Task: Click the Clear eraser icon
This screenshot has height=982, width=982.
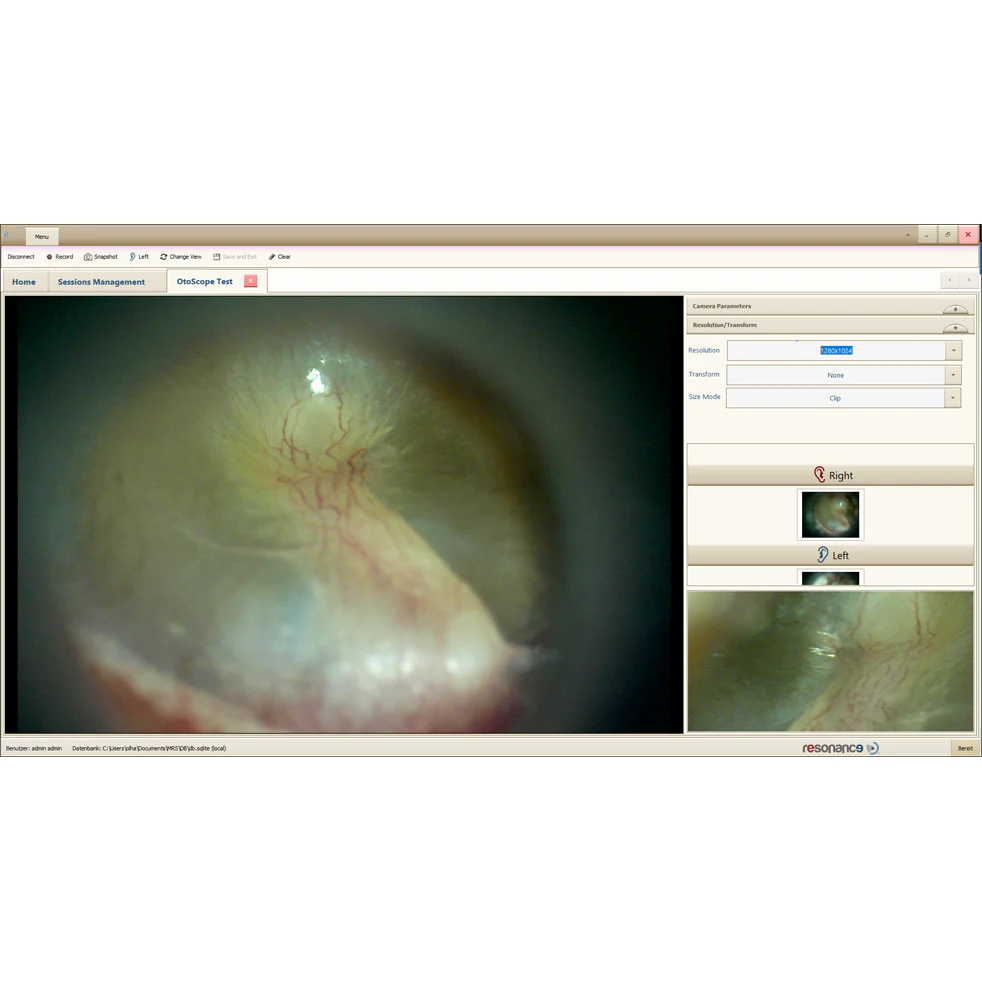Action: pos(272,257)
